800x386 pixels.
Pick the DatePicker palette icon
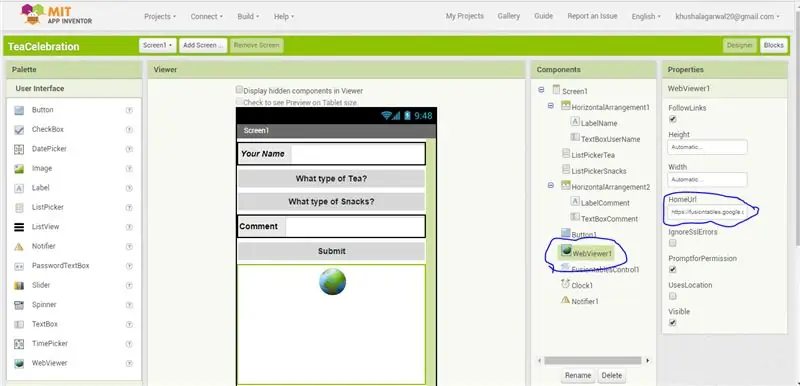[19, 149]
